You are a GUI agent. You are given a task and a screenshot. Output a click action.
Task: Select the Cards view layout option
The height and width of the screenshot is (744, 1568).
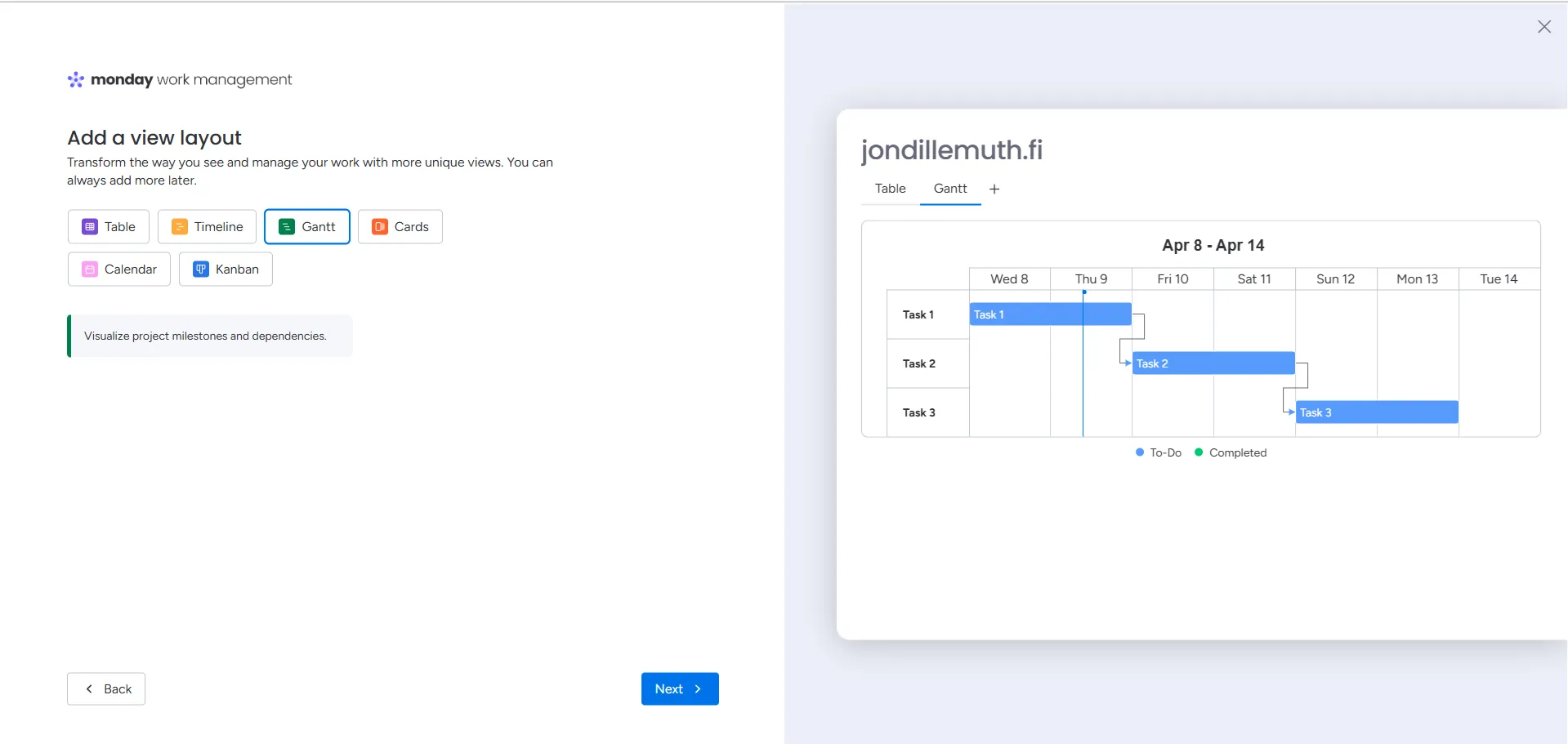pyautogui.click(x=400, y=227)
